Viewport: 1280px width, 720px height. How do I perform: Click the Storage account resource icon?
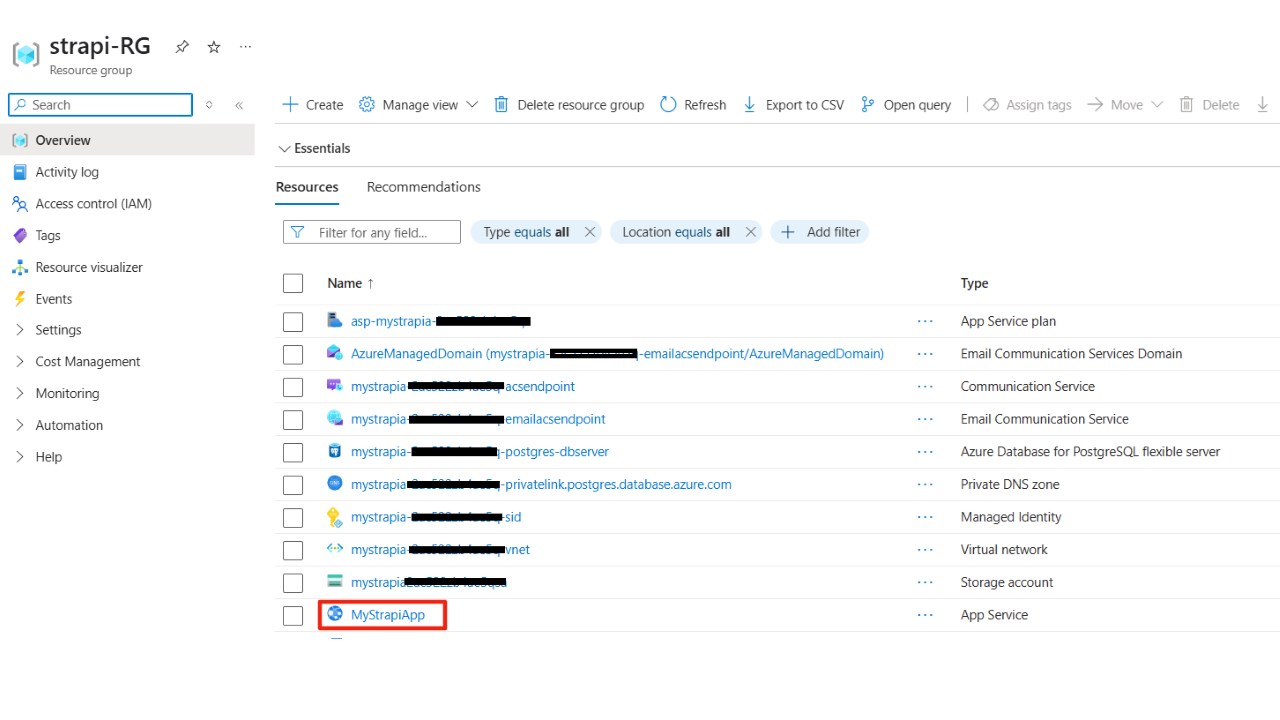point(335,582)
